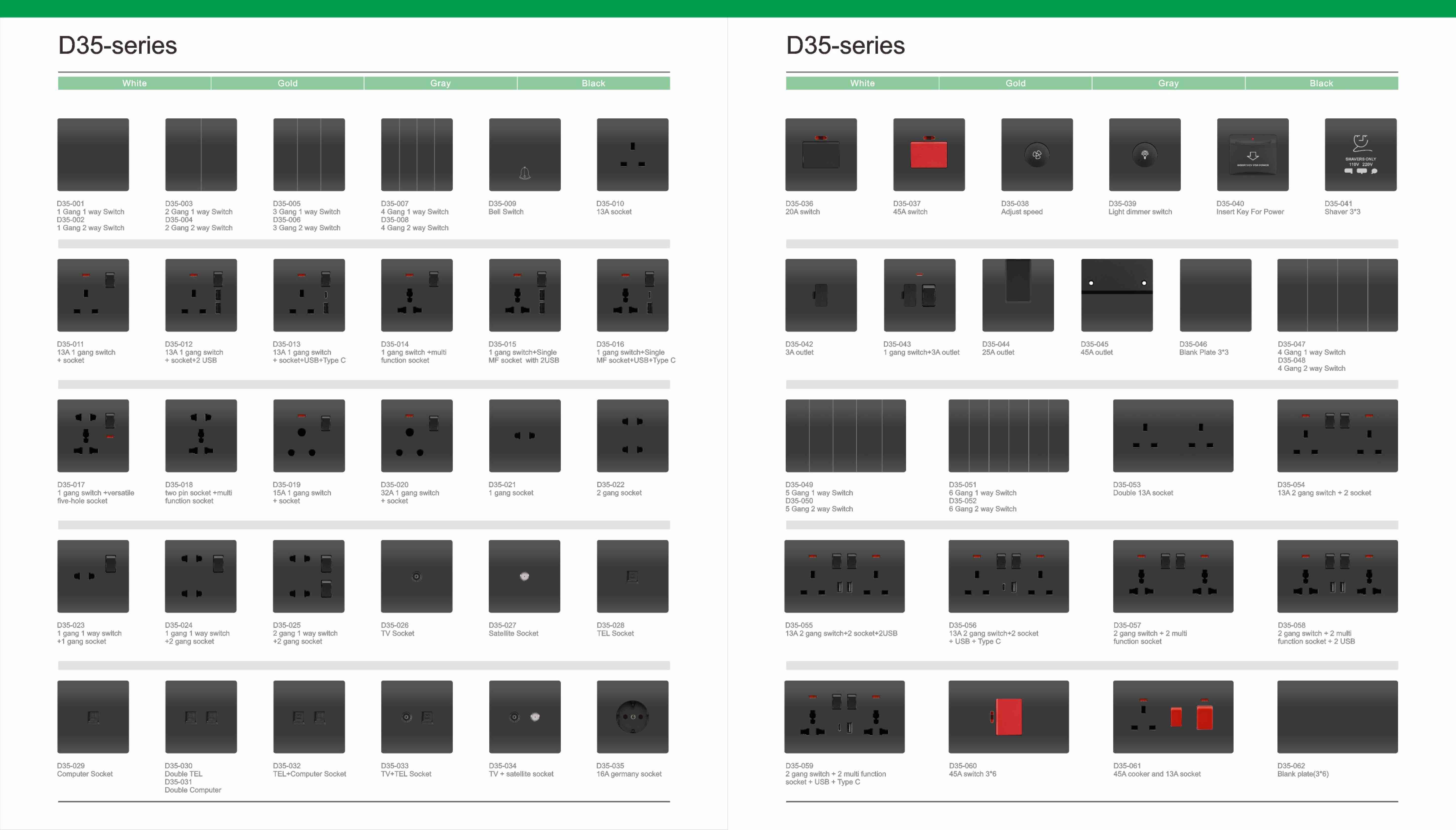Switch to Gold tab on left page
This screenshot has height=830, width=1456.
pos(288,83)
